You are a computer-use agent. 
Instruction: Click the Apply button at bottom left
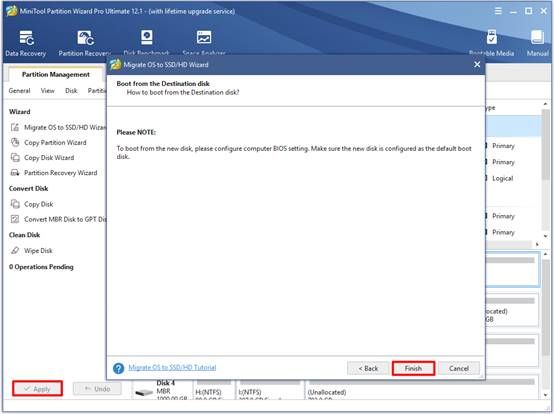(37, 389)
